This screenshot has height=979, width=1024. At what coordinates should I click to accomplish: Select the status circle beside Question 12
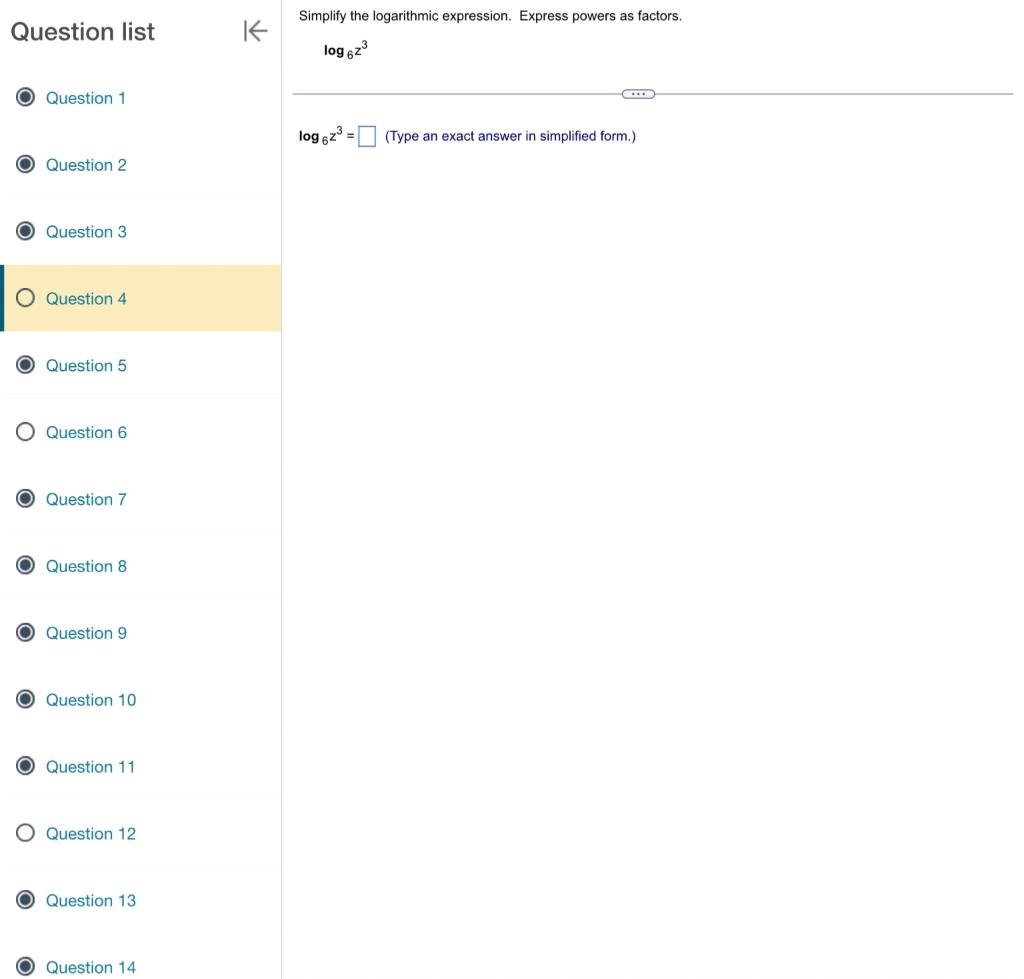25,833
